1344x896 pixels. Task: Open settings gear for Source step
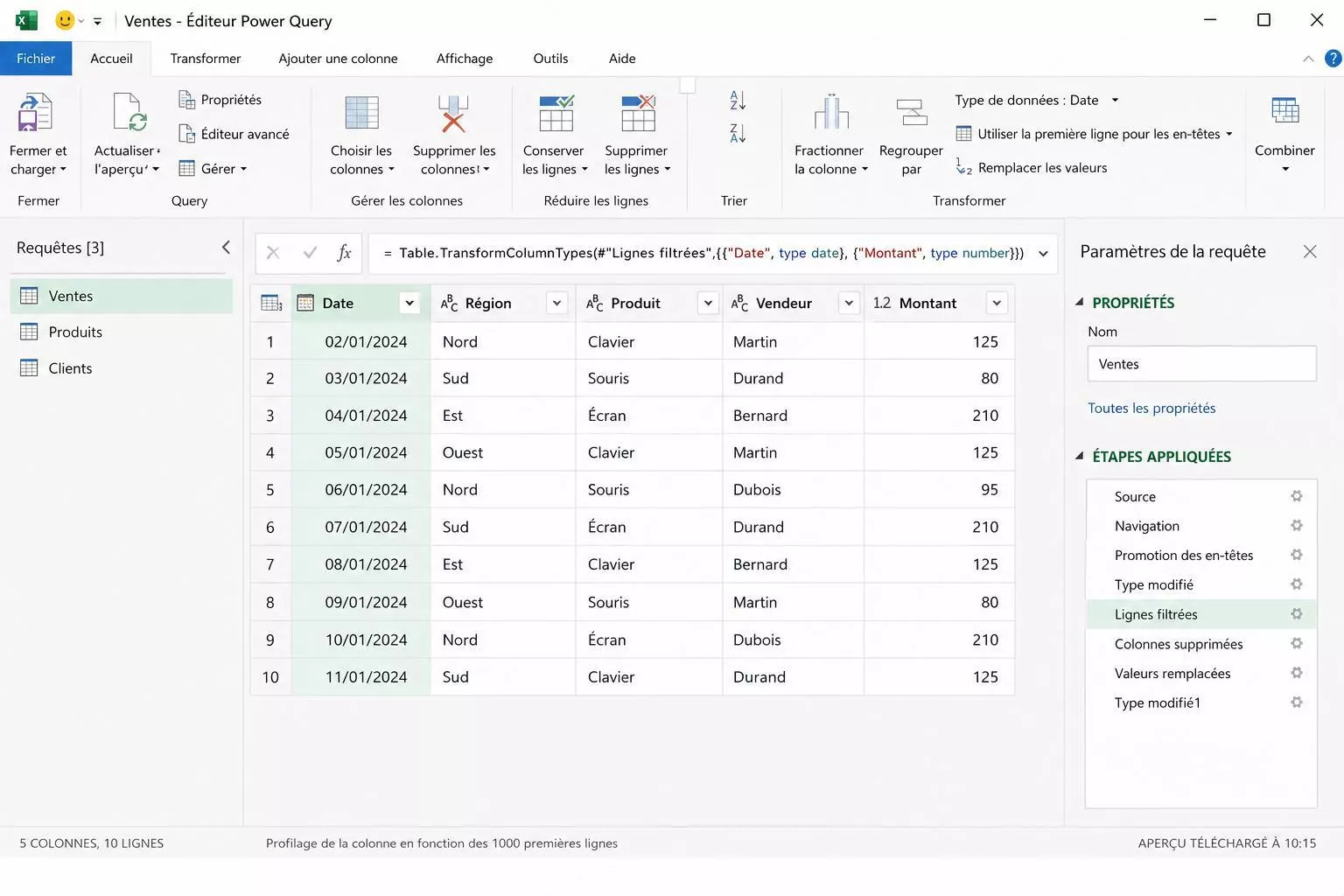coord(1297,496)
